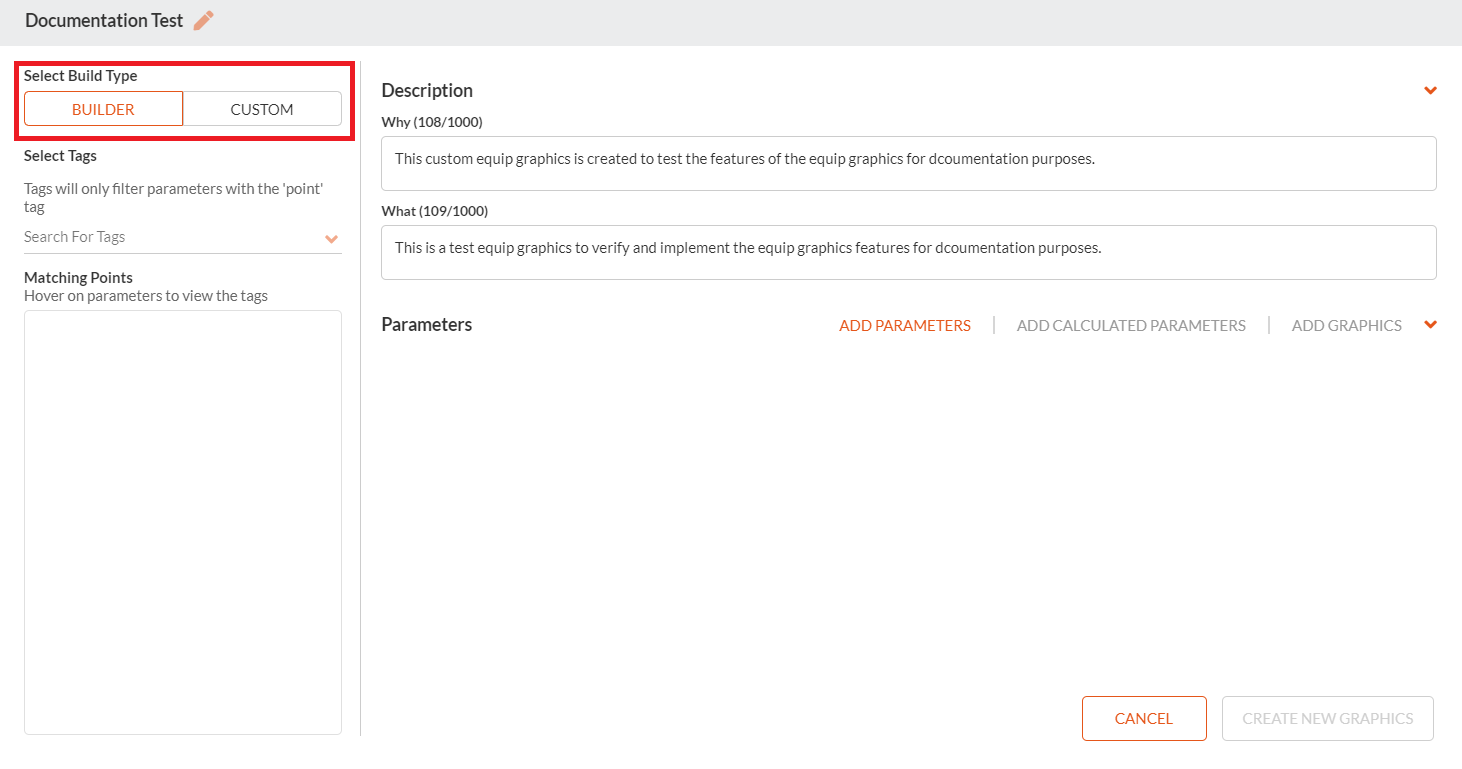The width and height of the screenshot is (1462, 769).
Task: Click into the What description text box
Action: click(908, 252)
